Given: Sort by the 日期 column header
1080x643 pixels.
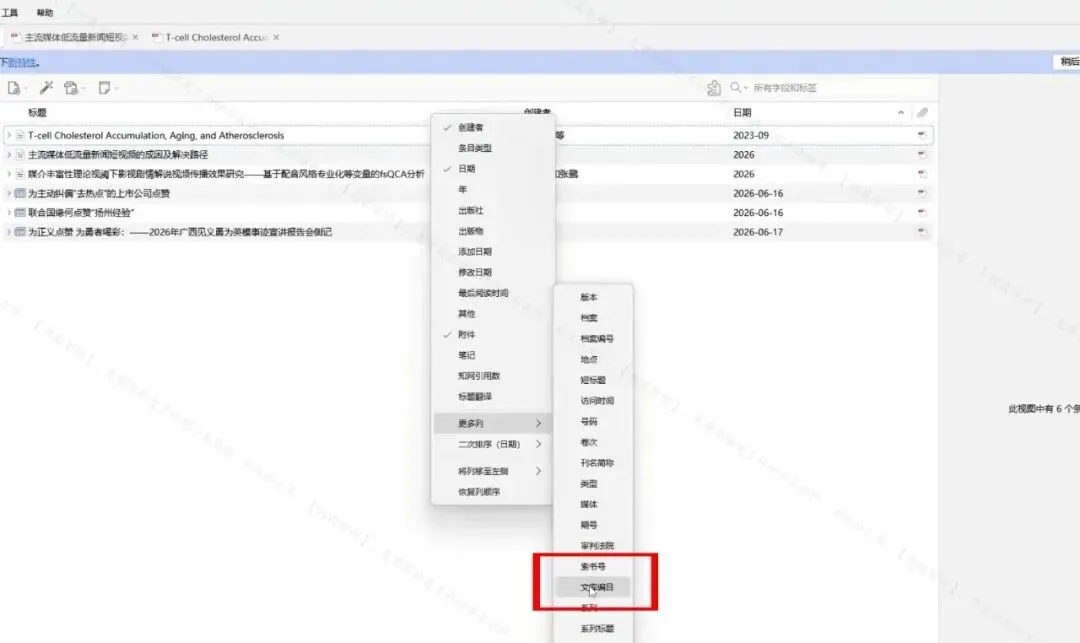Looking at the screenshot, I should (742, 112).
